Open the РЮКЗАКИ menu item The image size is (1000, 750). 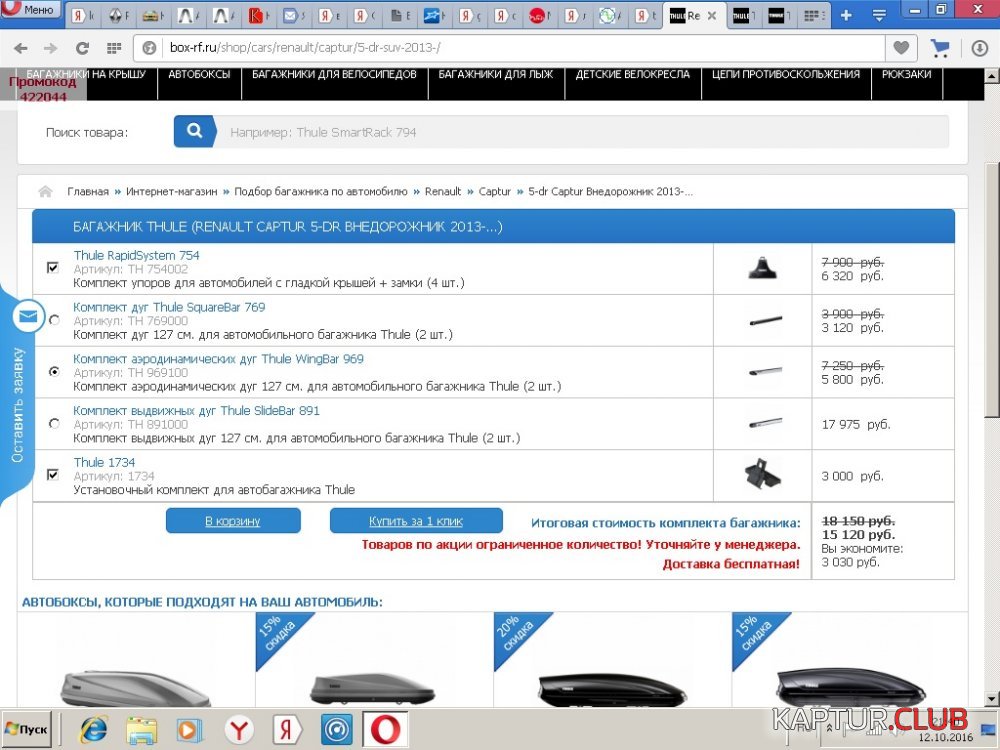coord(906,75)
